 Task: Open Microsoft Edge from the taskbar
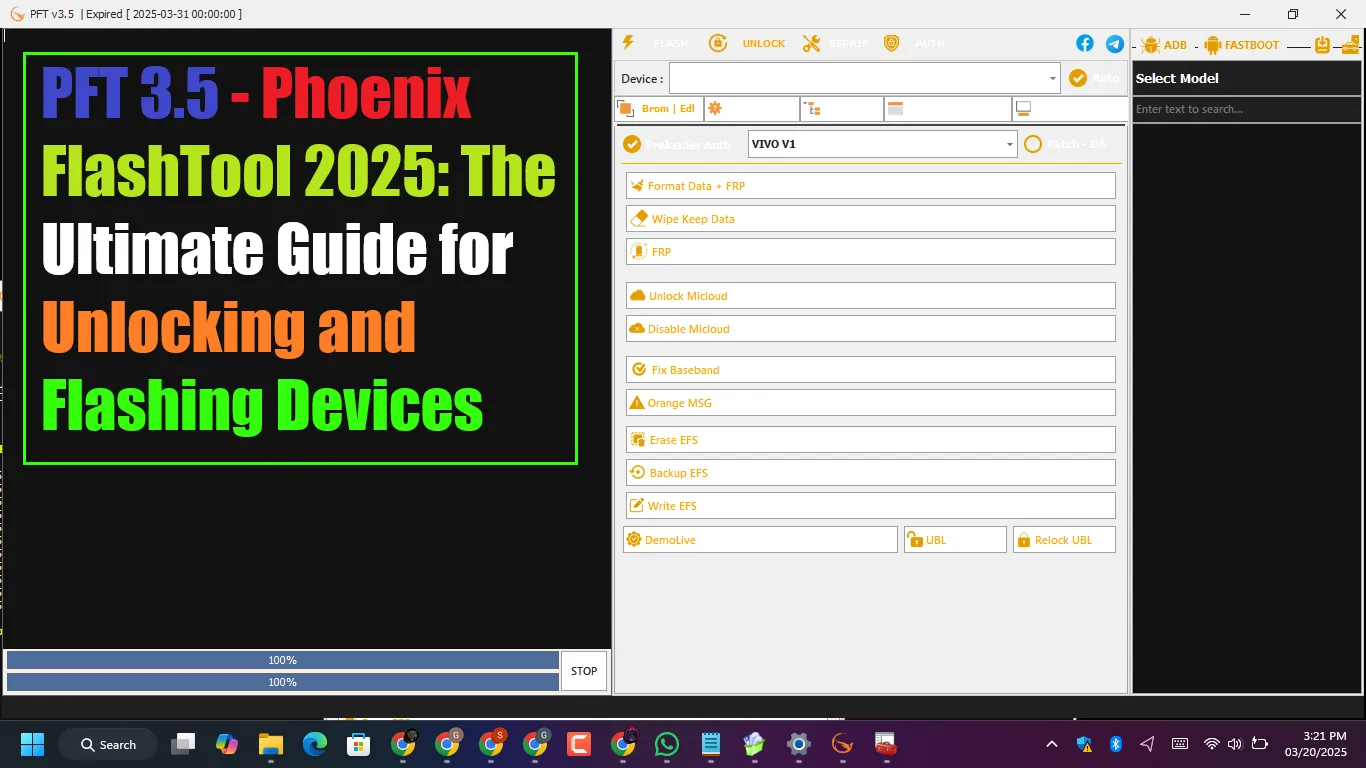click(x=315, y=744)
